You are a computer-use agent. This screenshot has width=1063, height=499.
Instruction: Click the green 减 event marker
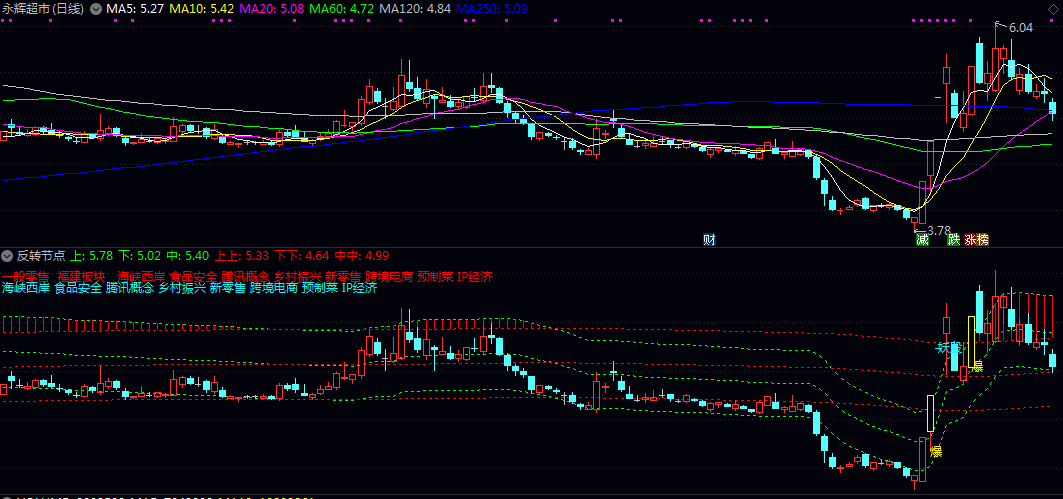[921, 240]
